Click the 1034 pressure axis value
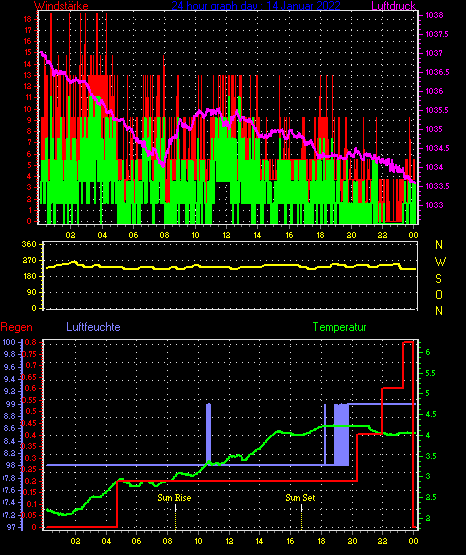Image resolution: width=466 pixels, height=555 pixels. click(434, 167)
